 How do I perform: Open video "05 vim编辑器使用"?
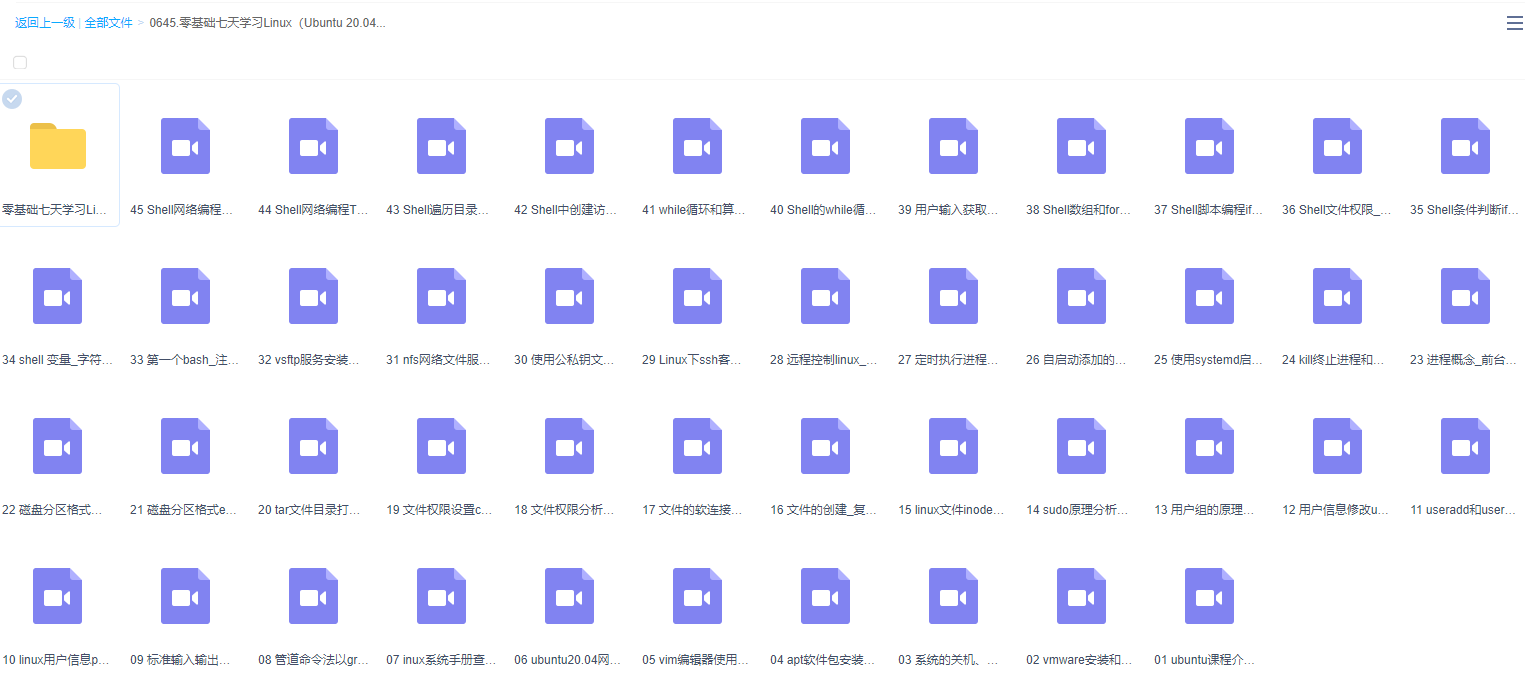[697, 596]
